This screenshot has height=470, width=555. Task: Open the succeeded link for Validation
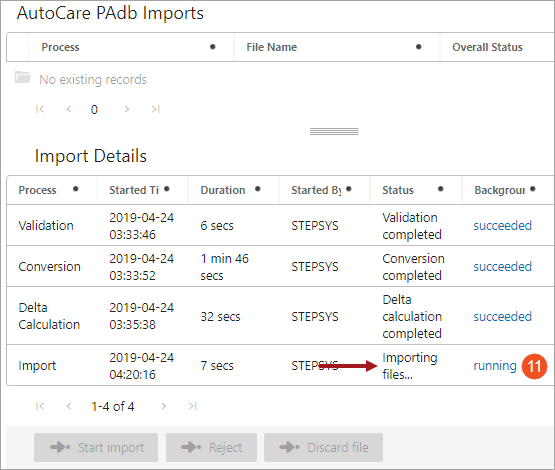click(503, 225)
